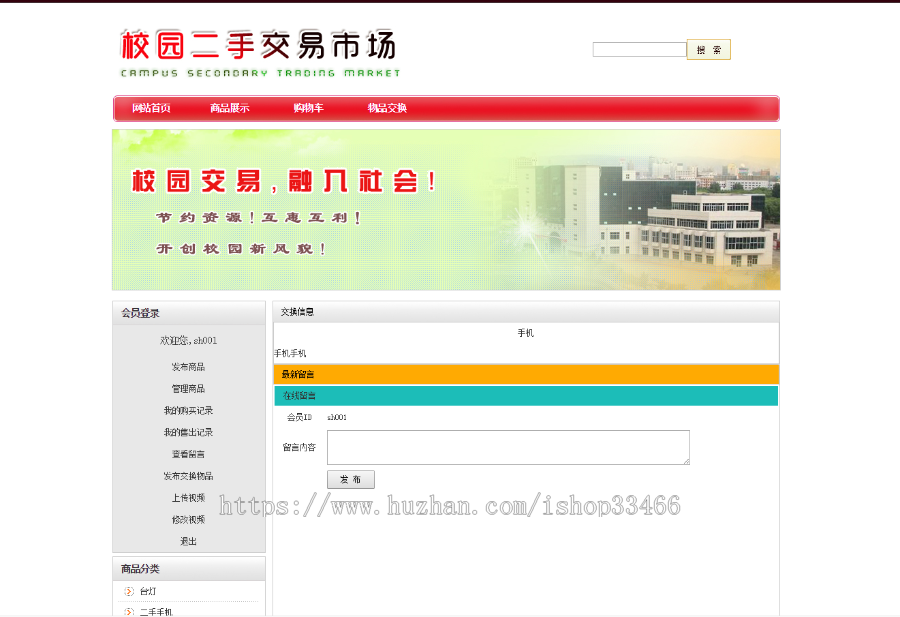This screenshot has height=617, width=900.
Task: Log out using the 退出 link
Action: pos(189,540)
